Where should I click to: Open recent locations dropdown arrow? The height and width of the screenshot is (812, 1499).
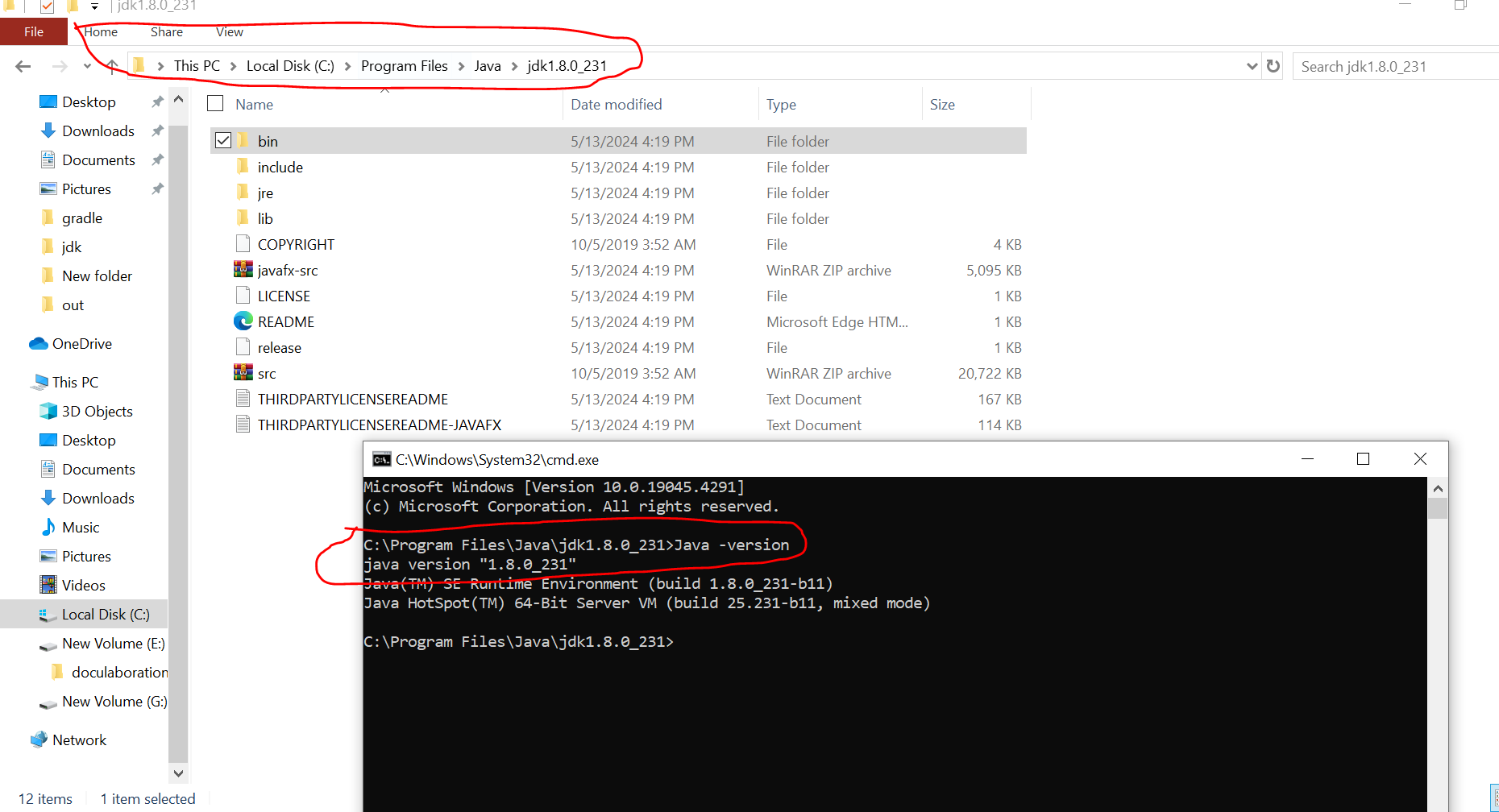point(87,66)
